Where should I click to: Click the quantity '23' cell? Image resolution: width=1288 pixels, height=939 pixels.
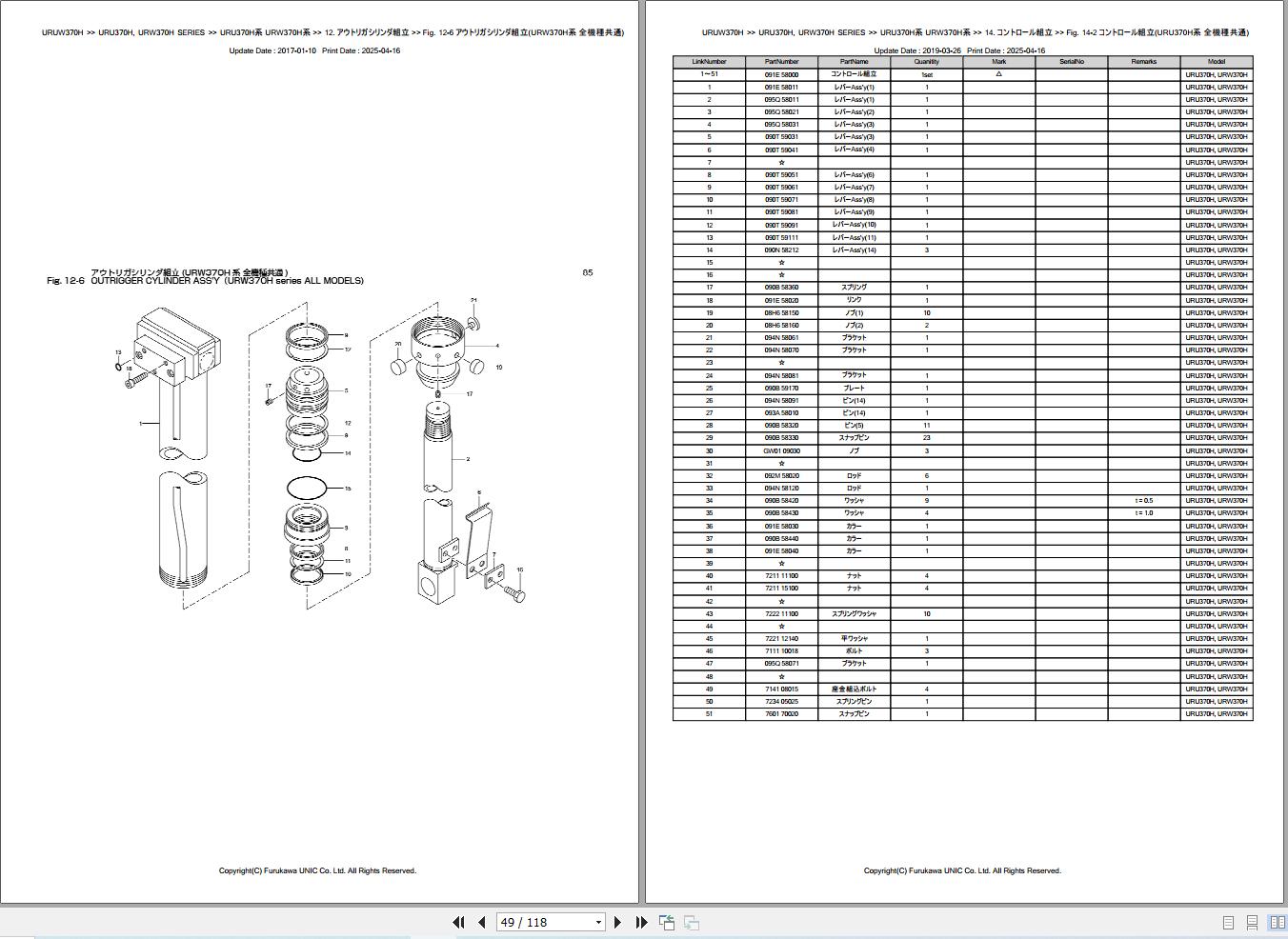point(926,438)
